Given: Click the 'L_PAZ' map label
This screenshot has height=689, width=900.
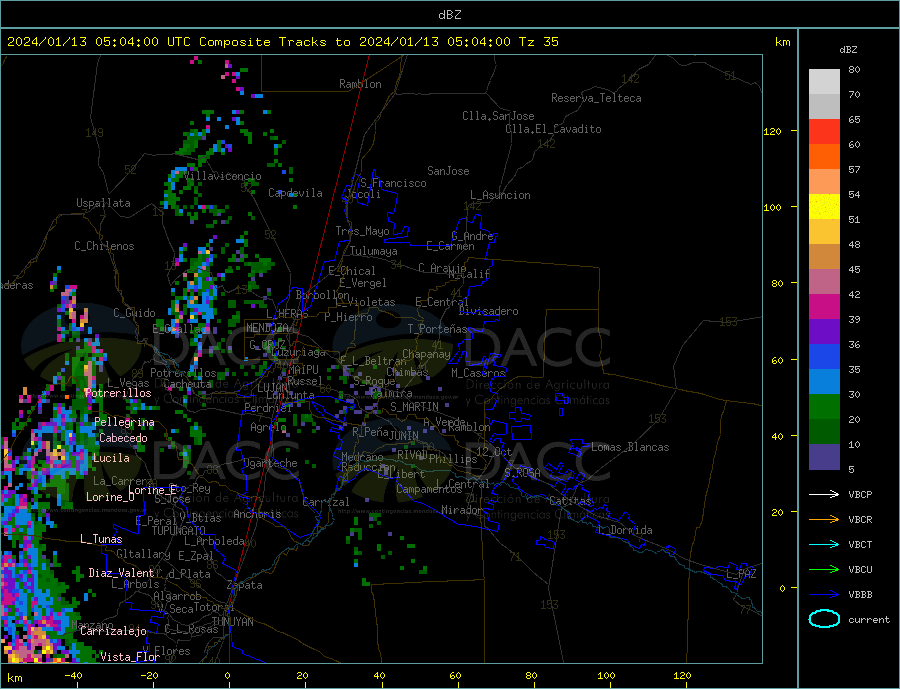Looking at the screenshot, I should click(x=741, y=574).
